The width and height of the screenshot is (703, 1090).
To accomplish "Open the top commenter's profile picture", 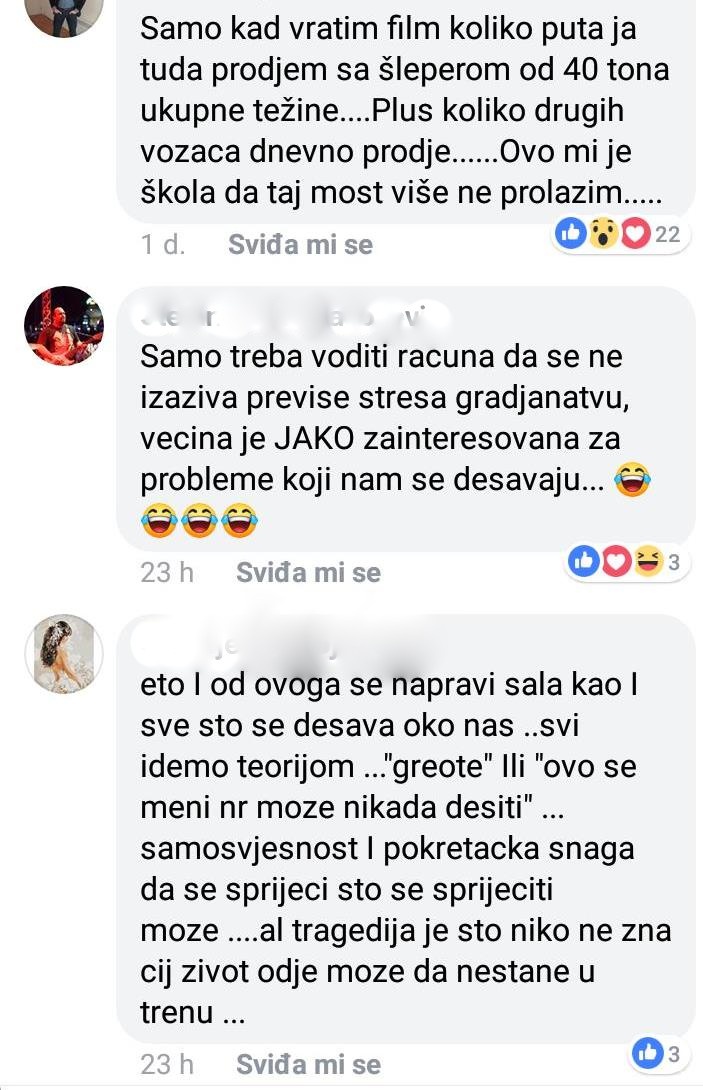I will (64, 17).
